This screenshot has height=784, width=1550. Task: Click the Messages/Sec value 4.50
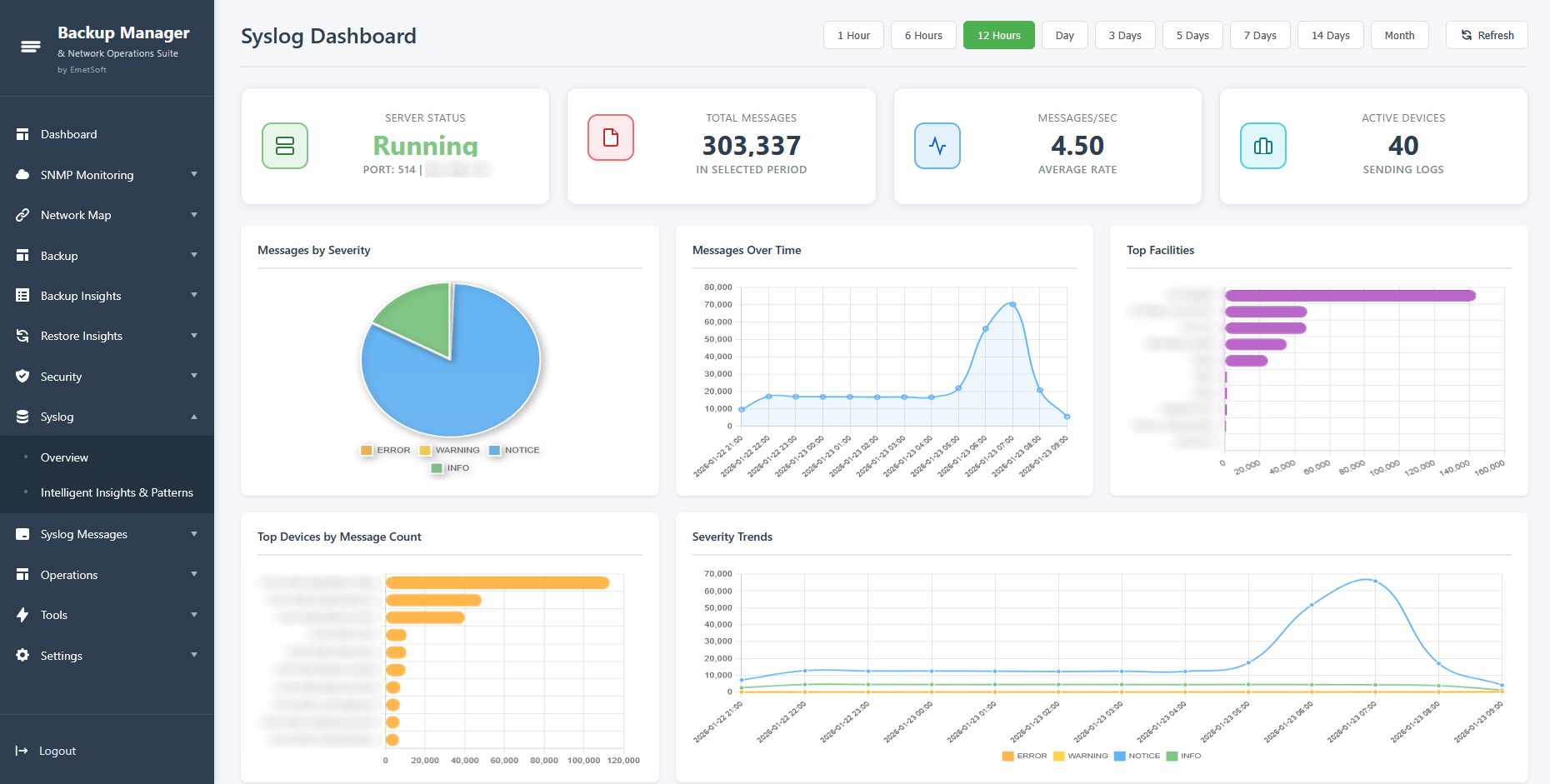(1077, 146)
